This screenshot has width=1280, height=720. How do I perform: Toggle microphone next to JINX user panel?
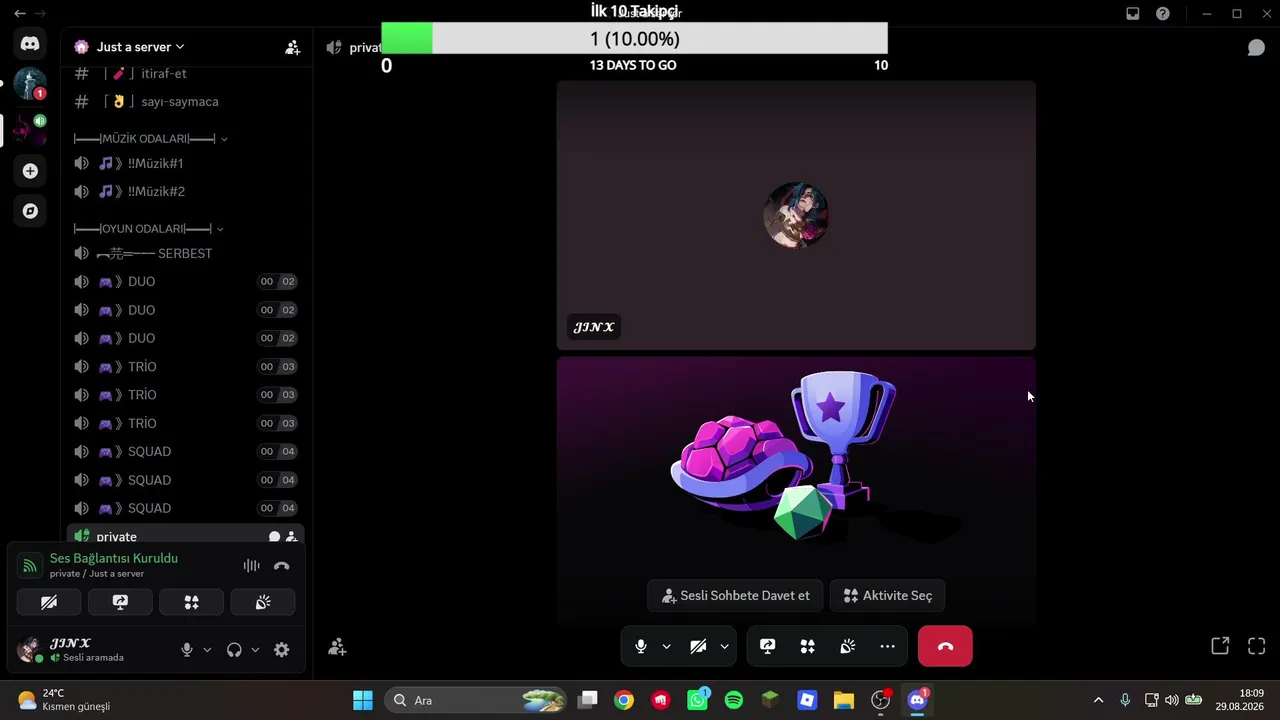[186, 650]
